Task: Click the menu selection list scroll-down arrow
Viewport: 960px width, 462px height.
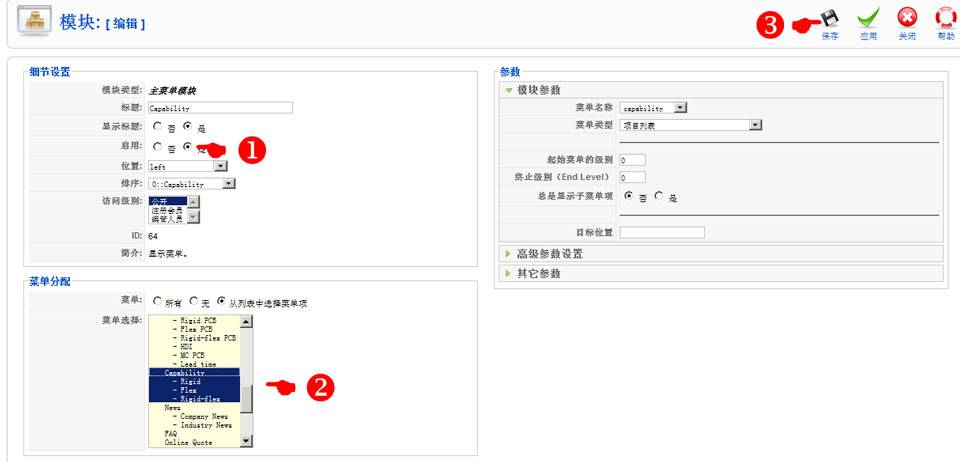Action: click(x=246, y=441)
